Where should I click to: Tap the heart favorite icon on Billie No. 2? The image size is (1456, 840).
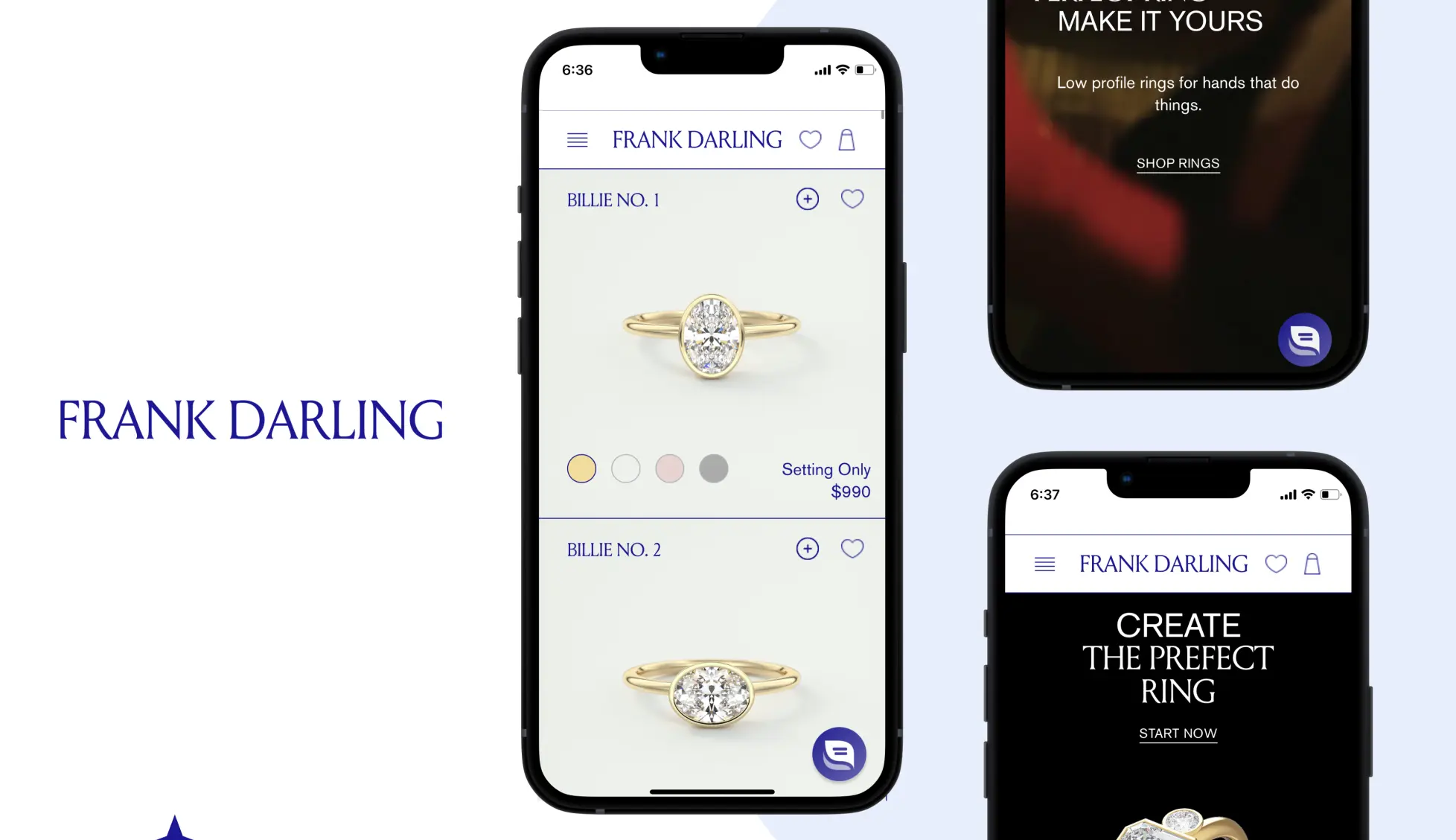pos(852,548)
